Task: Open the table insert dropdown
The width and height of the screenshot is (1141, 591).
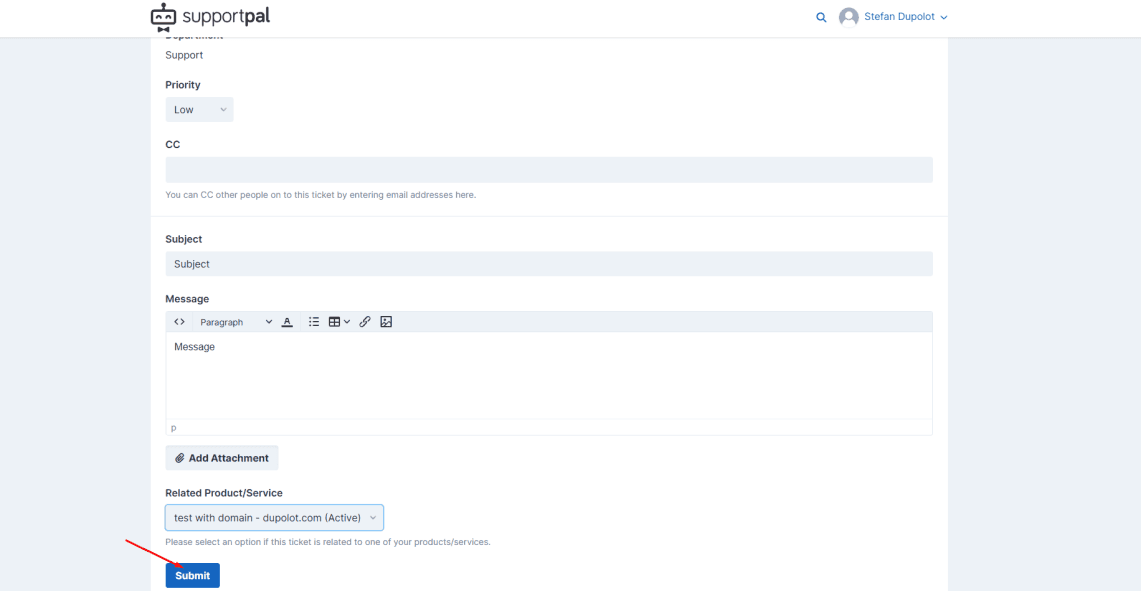Action: 339,322
